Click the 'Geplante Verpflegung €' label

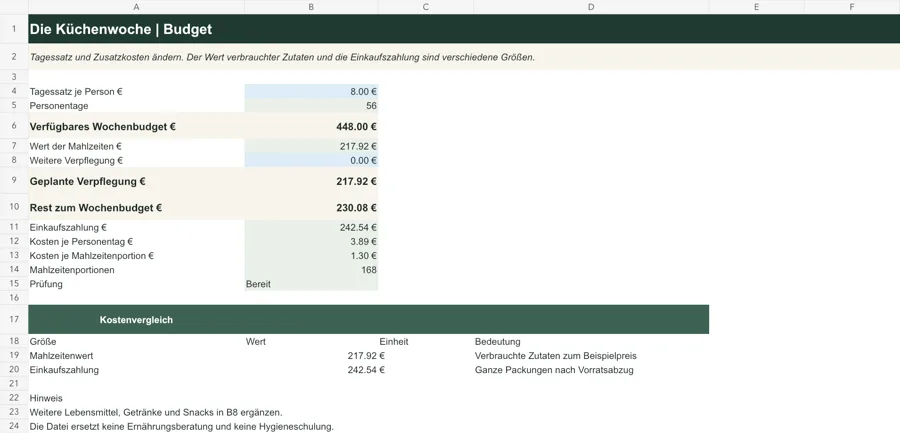click(87, 181)
